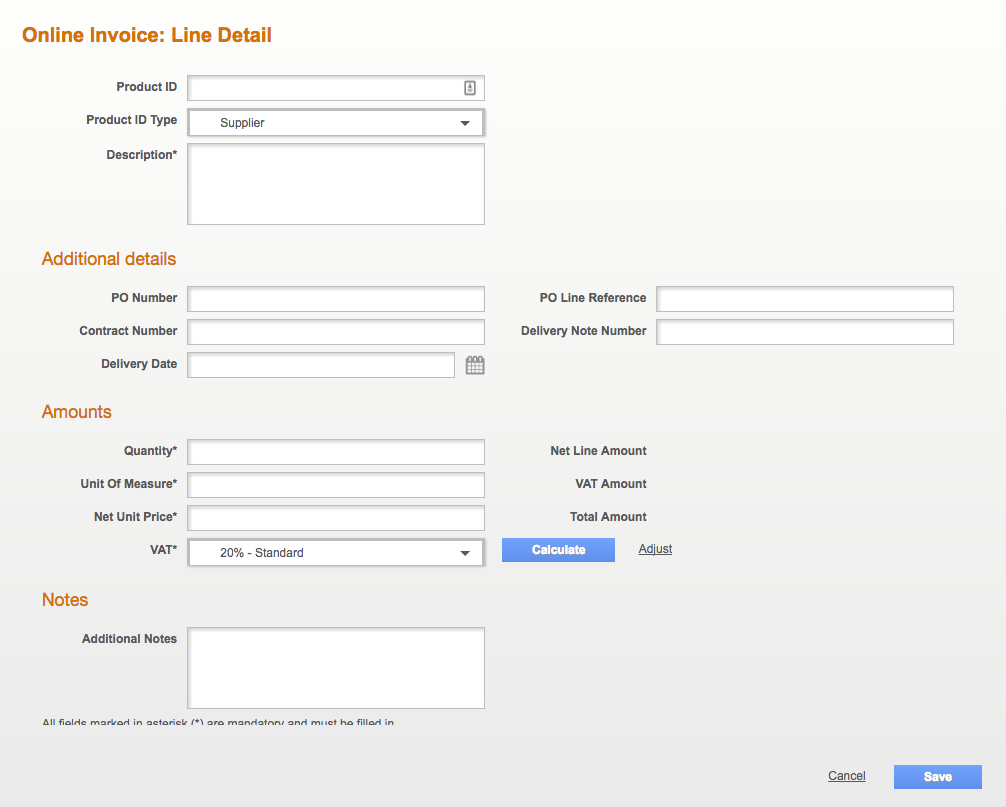Click the Delivery Date input box

point(321,365)
